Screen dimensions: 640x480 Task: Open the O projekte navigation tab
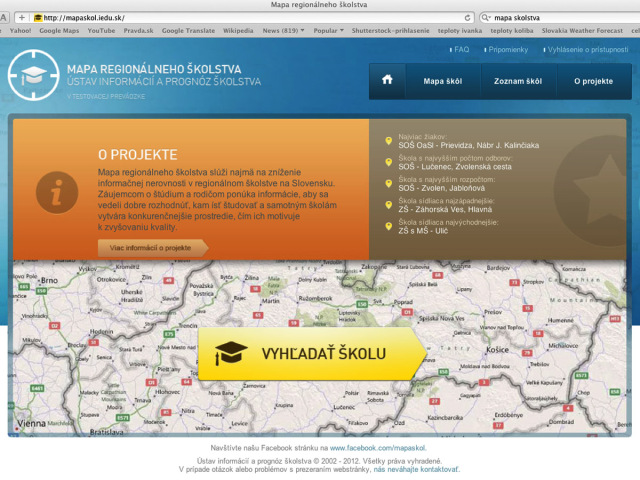point(593,81)
